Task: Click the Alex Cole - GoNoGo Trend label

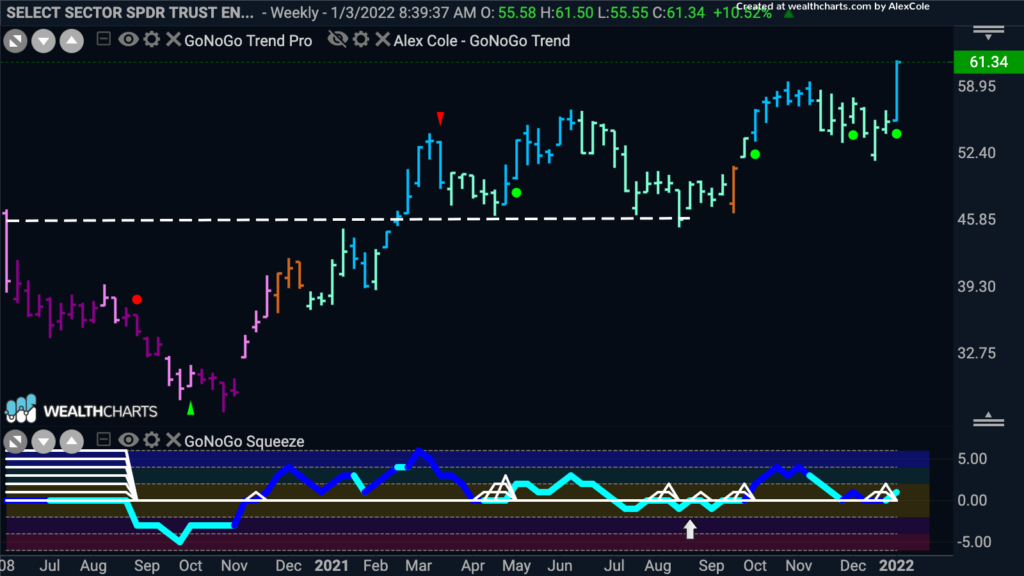Action: pyautogui.click(x=482, y=40)
